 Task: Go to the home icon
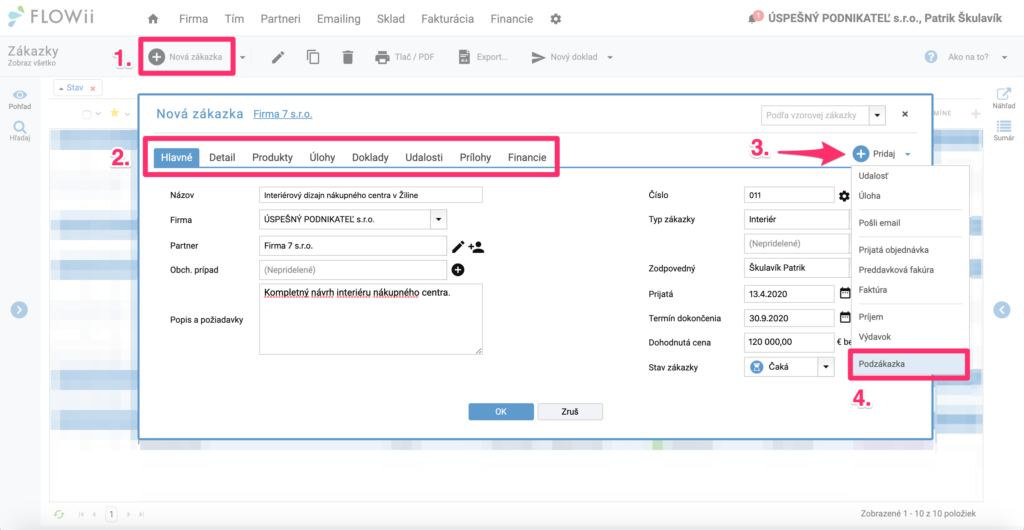coord(153,19)
